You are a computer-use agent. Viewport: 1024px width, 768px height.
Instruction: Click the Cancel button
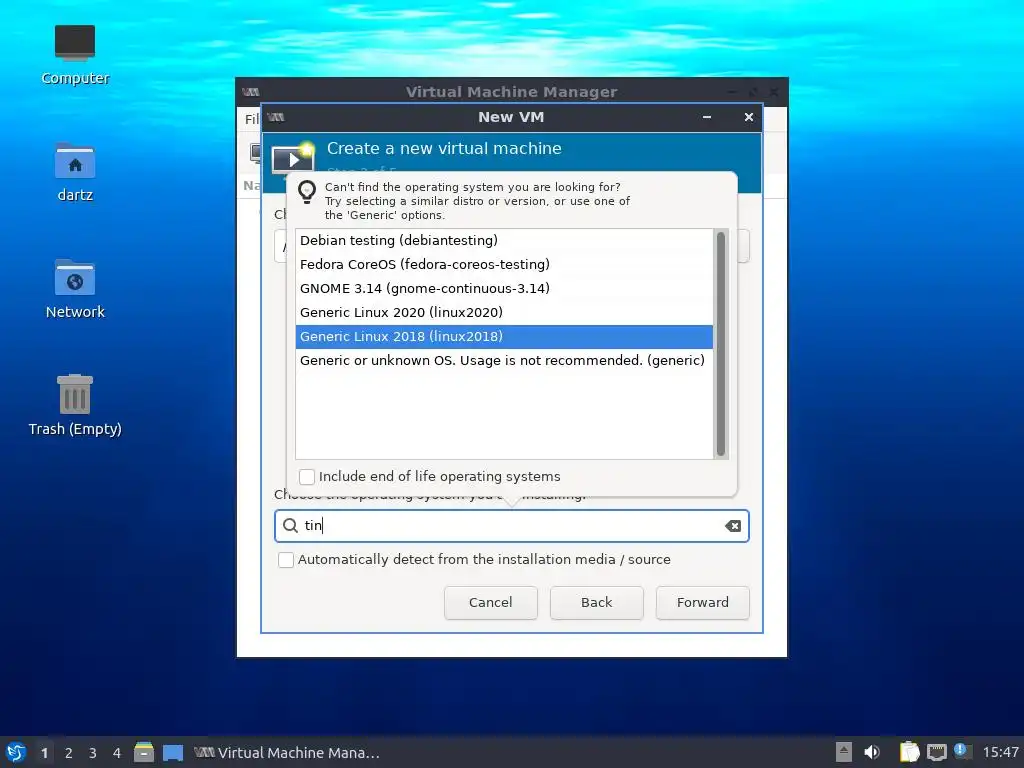point(490,603)
